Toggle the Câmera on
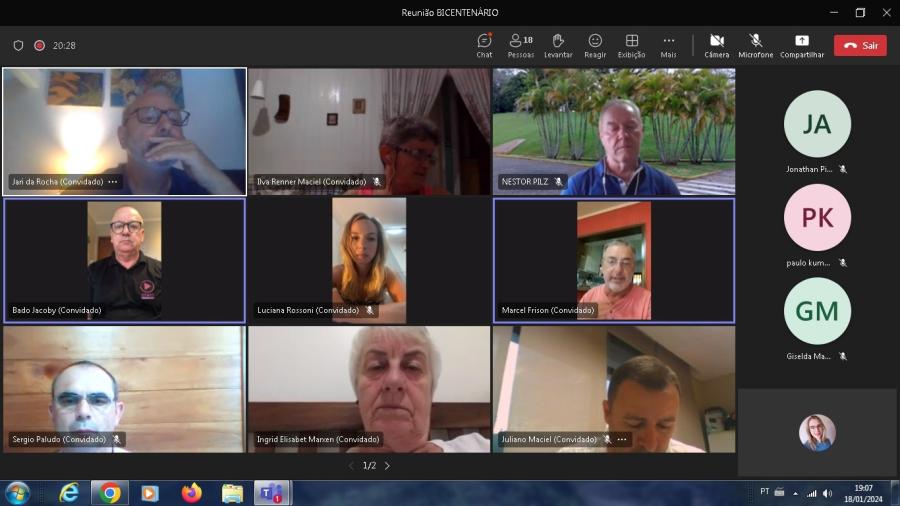This screenshot has width=900, height=506. (716, 45)
